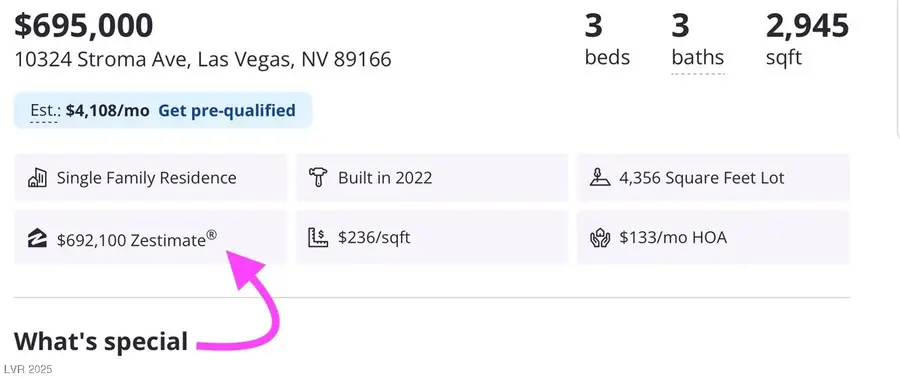Click the $236/sqft tile text
900x379 pixels.
click(374, 238)
